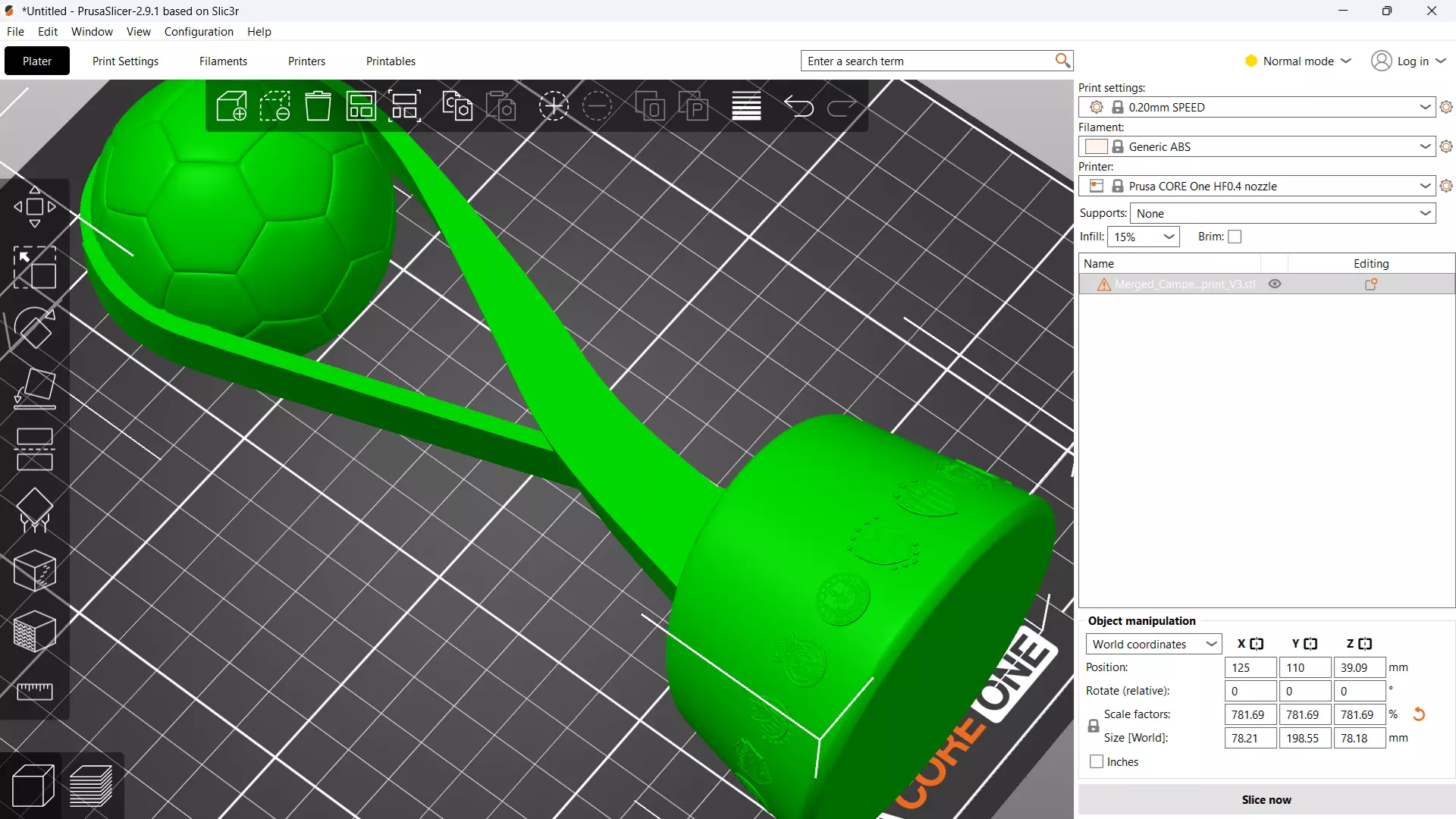
Task: Open the Print Settings tab
Action: 125,61
